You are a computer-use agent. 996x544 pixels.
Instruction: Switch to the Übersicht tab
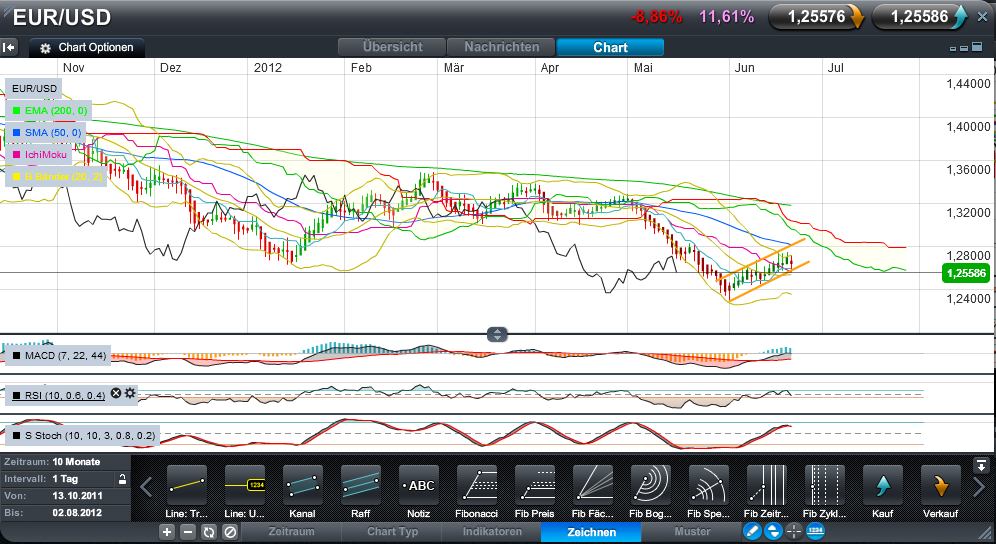392,47
